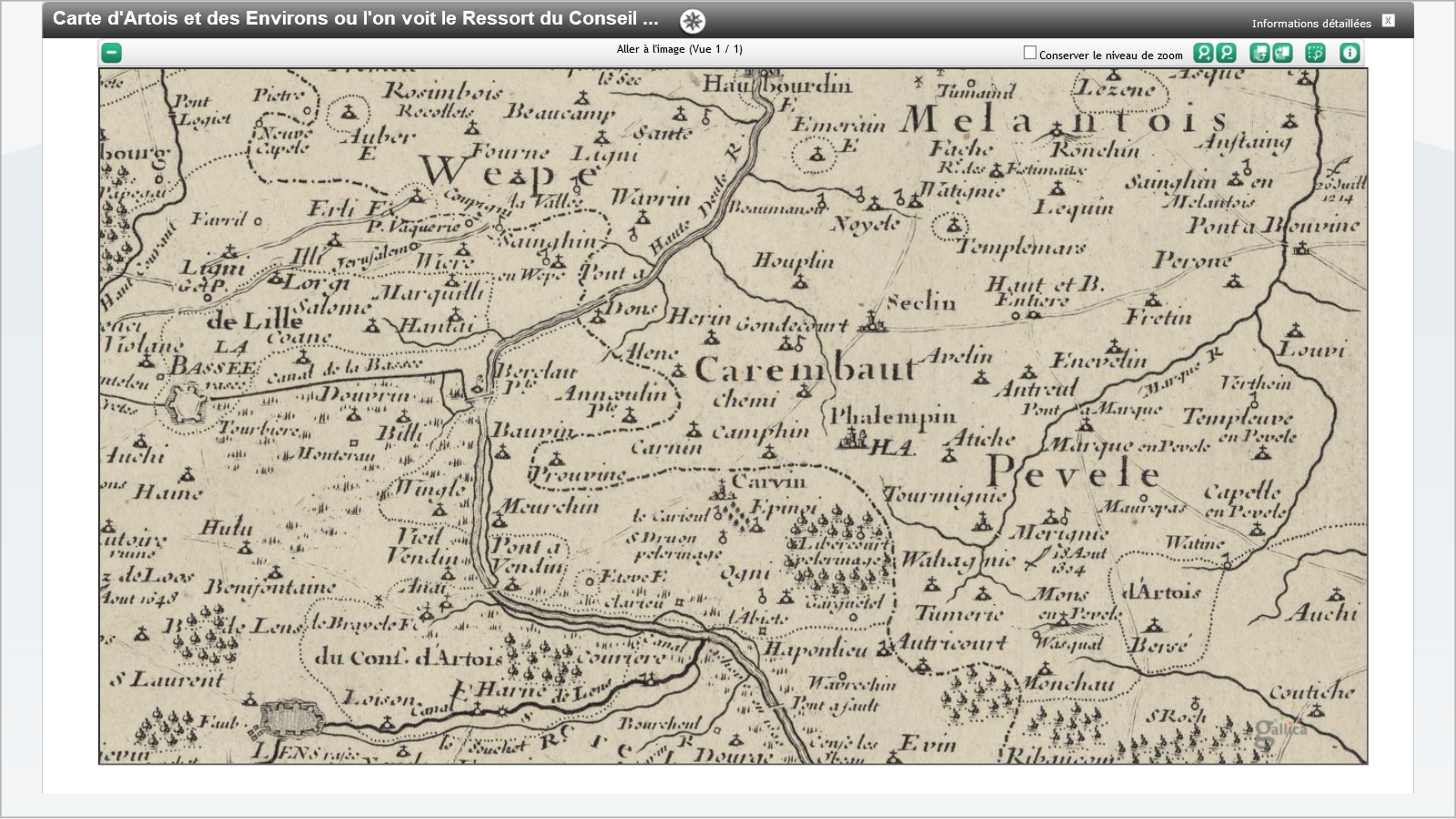1456x819 pixels.
Task: Click the Haubourdin label on the map
Action: (777, 85)
